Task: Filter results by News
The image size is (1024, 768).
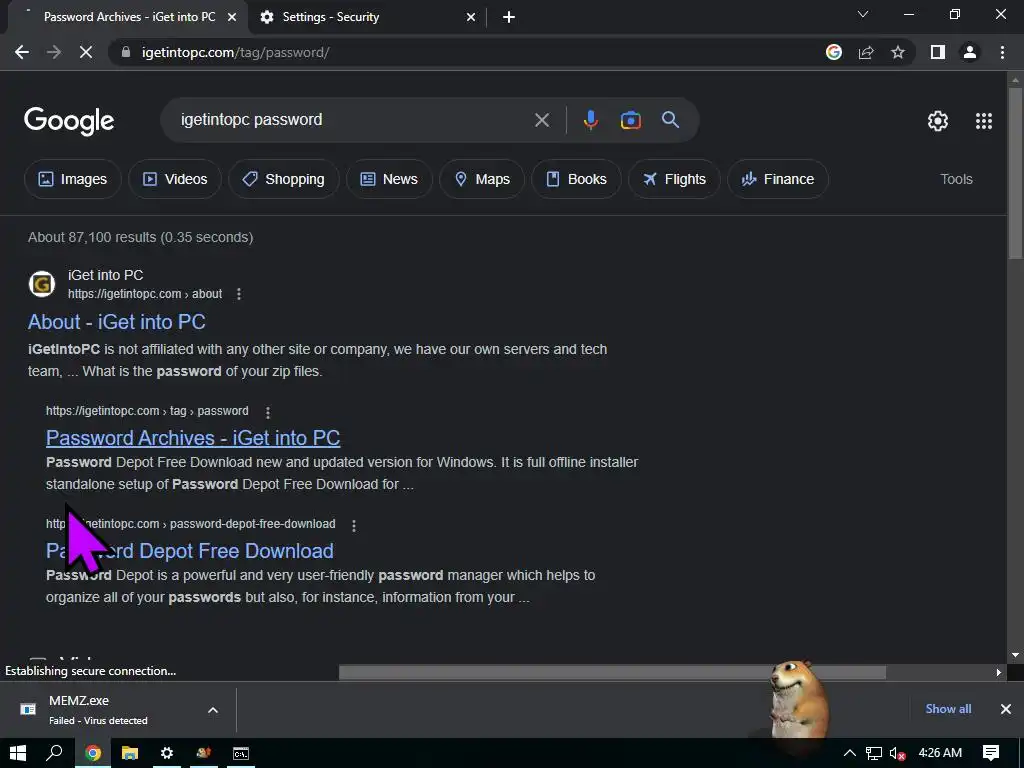Action: click(389, 179)
